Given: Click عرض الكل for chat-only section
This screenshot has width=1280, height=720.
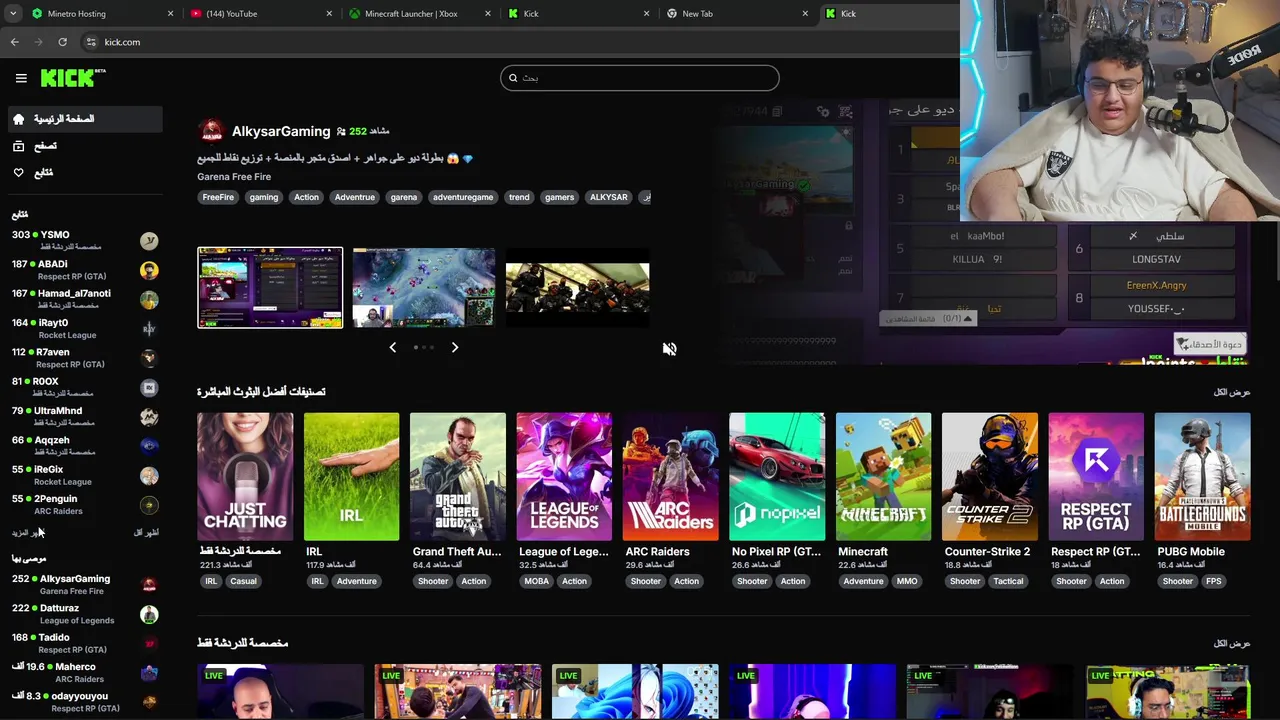Looking at the screenshot, I should pos(1231,643).
